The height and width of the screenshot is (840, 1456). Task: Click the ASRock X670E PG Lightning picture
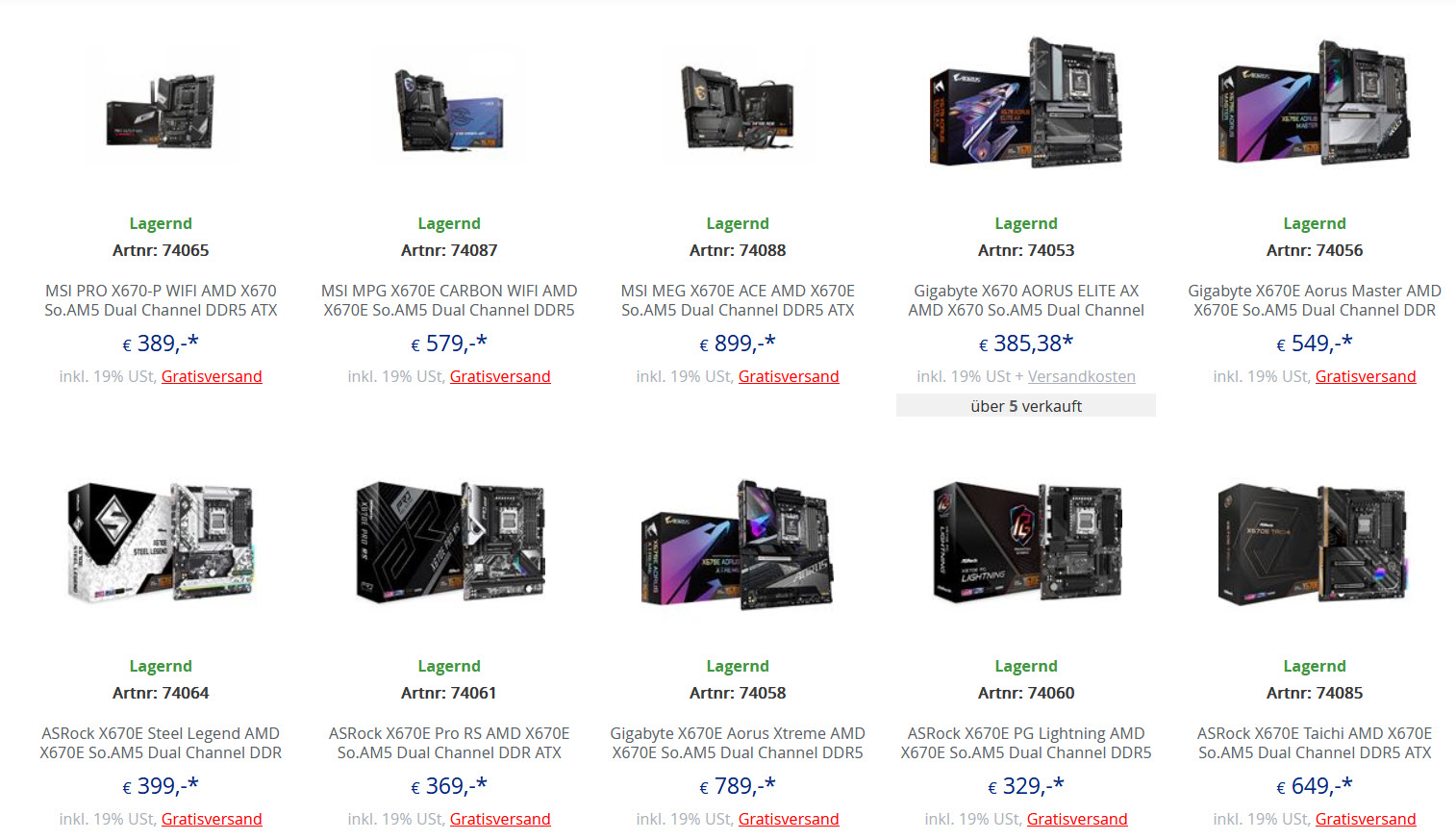click(x=1026, y=544)
